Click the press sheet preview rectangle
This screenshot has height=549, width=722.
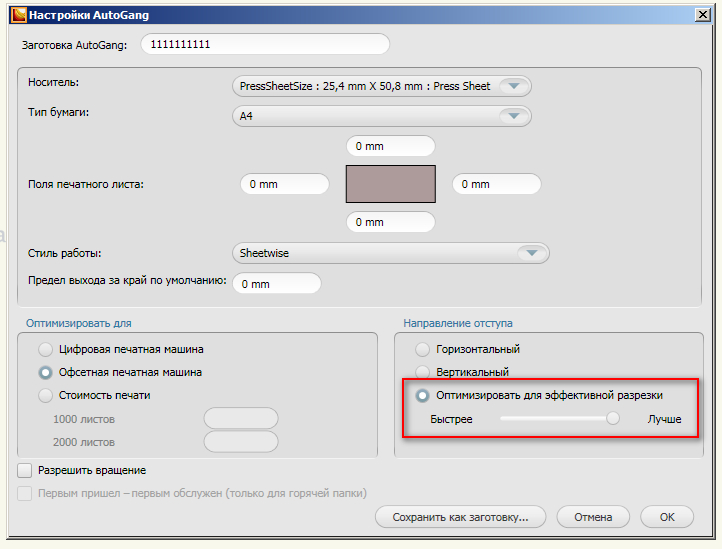click(x=390, y=184)
